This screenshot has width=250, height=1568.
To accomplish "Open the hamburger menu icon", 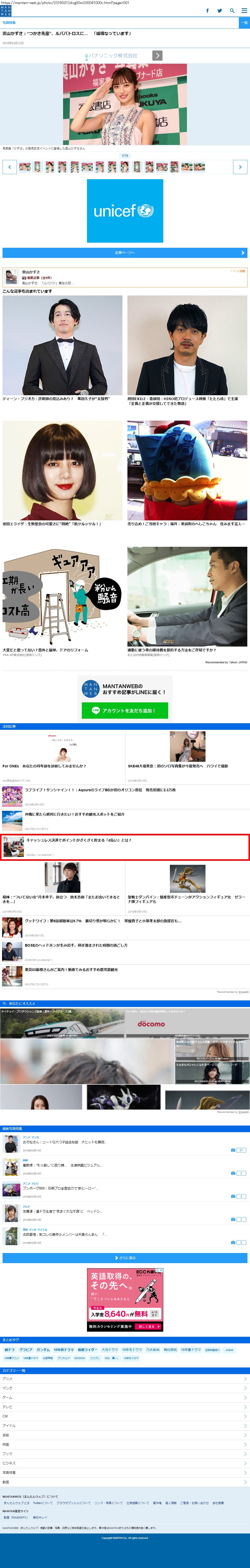I will (x=244, y=10).
